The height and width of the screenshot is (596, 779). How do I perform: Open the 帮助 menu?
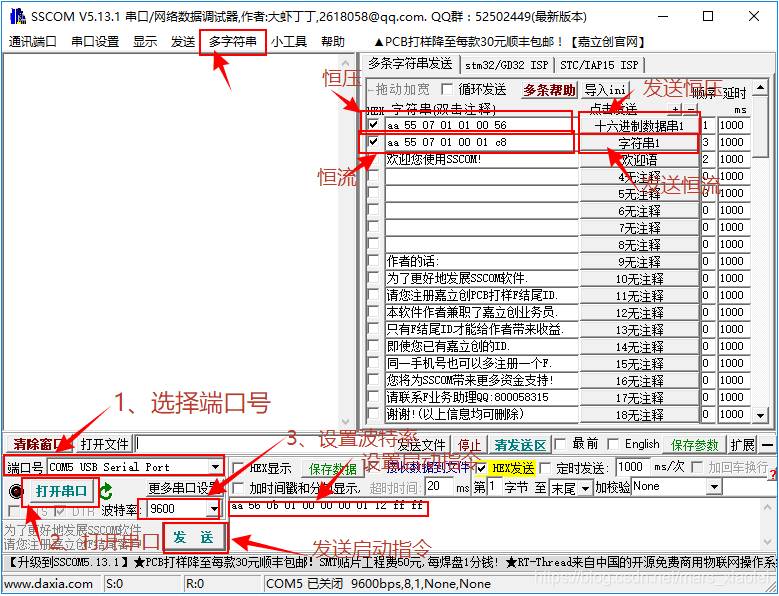(x=333, y=42)
